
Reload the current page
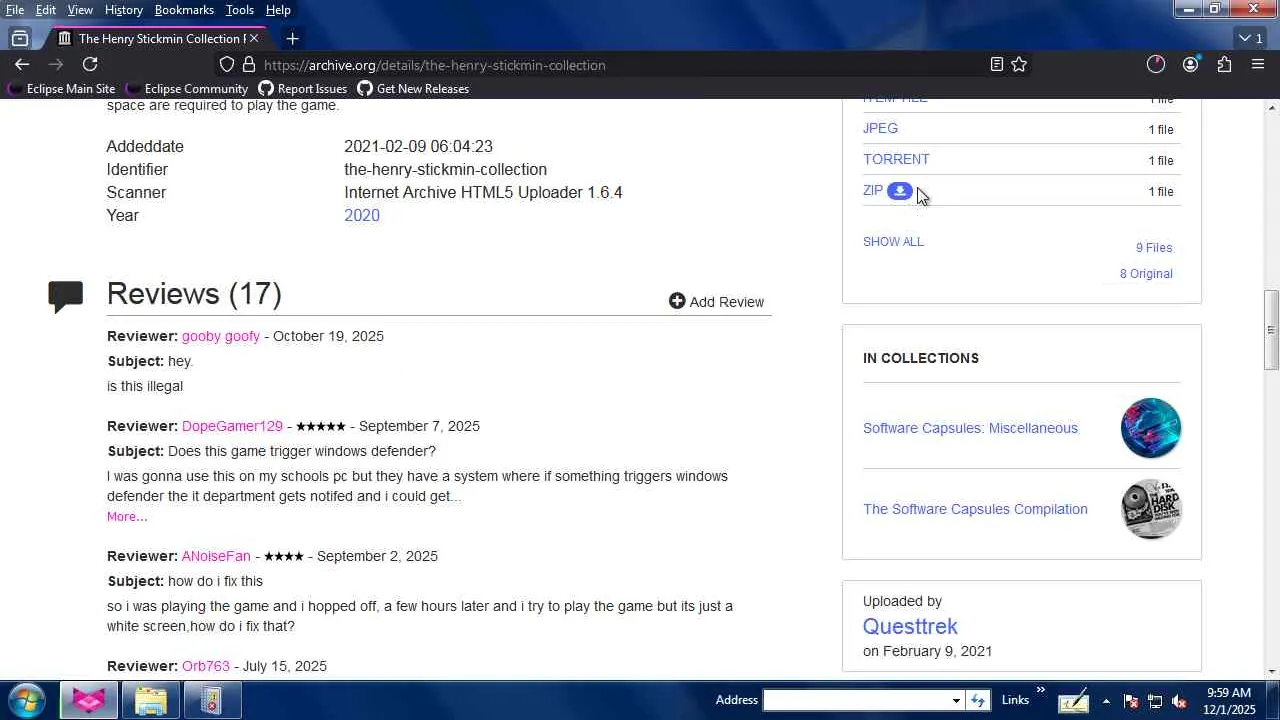pyautogui.click(x=90, y=64)
